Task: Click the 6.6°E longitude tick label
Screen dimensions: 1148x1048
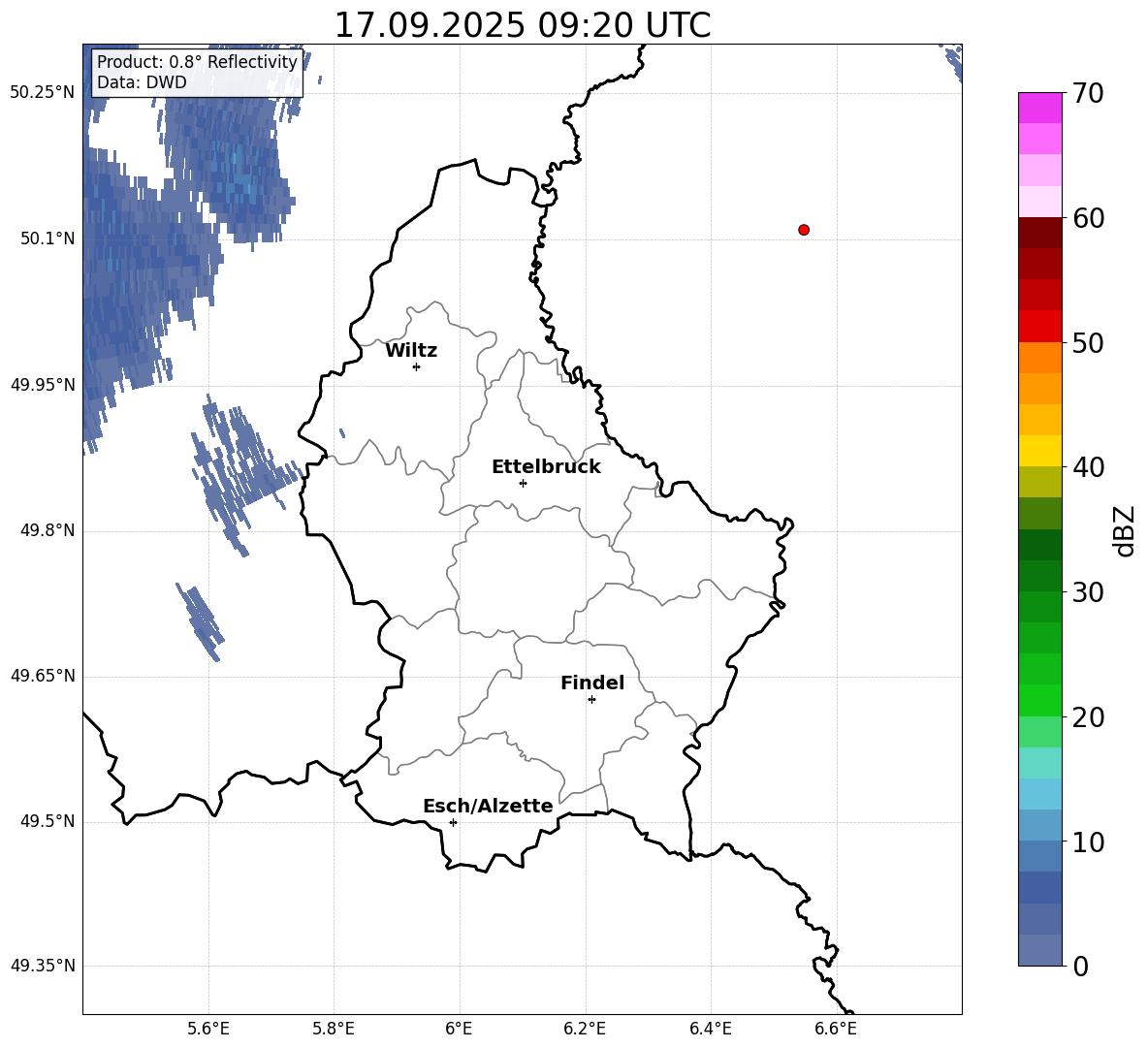Action: 836,1030
